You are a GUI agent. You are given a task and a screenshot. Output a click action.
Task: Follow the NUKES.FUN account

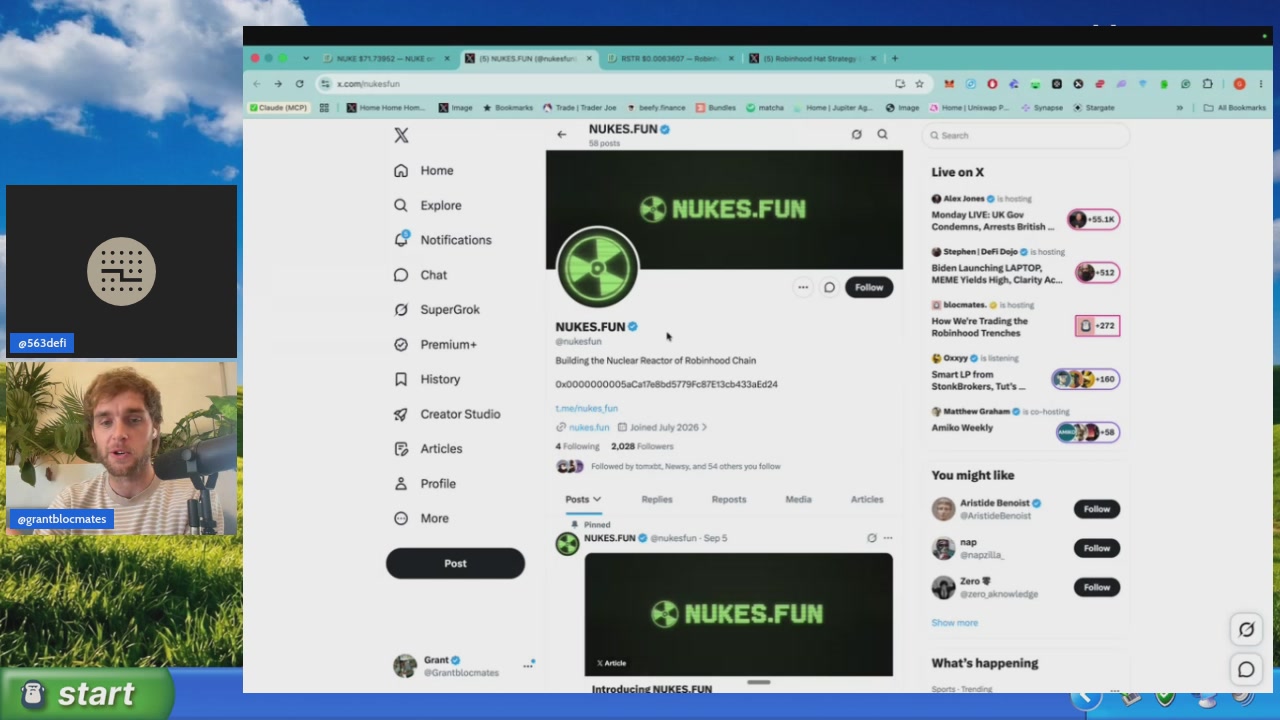[x=869, y=288]
